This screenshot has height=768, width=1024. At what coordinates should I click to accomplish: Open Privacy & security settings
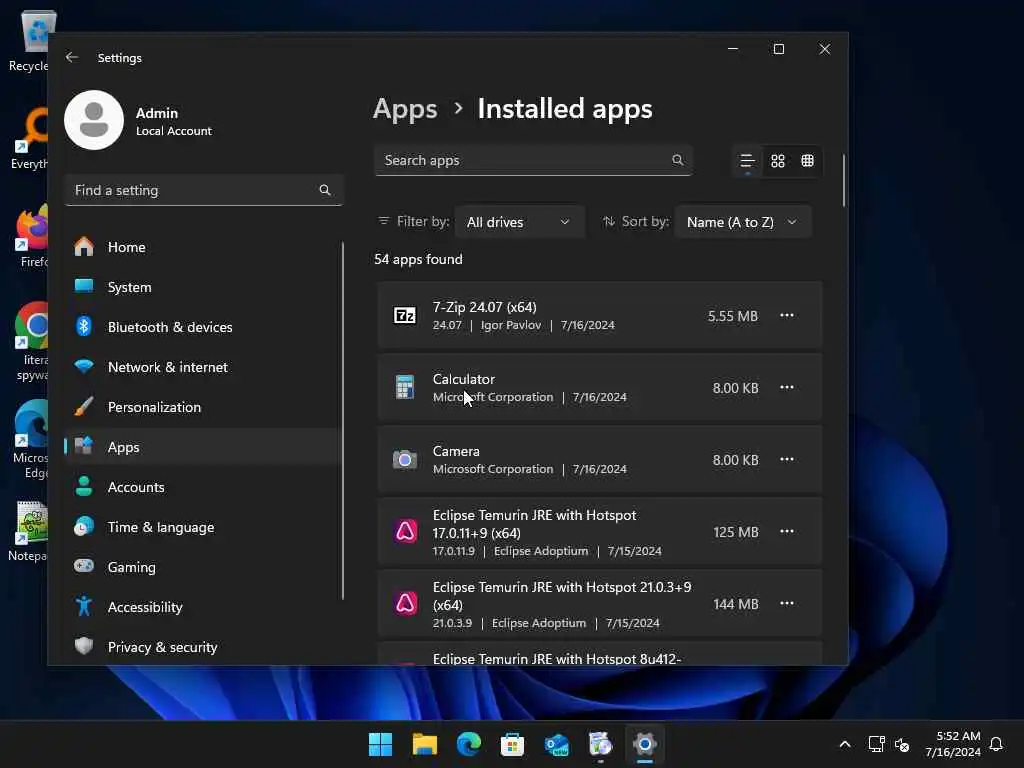203,647
